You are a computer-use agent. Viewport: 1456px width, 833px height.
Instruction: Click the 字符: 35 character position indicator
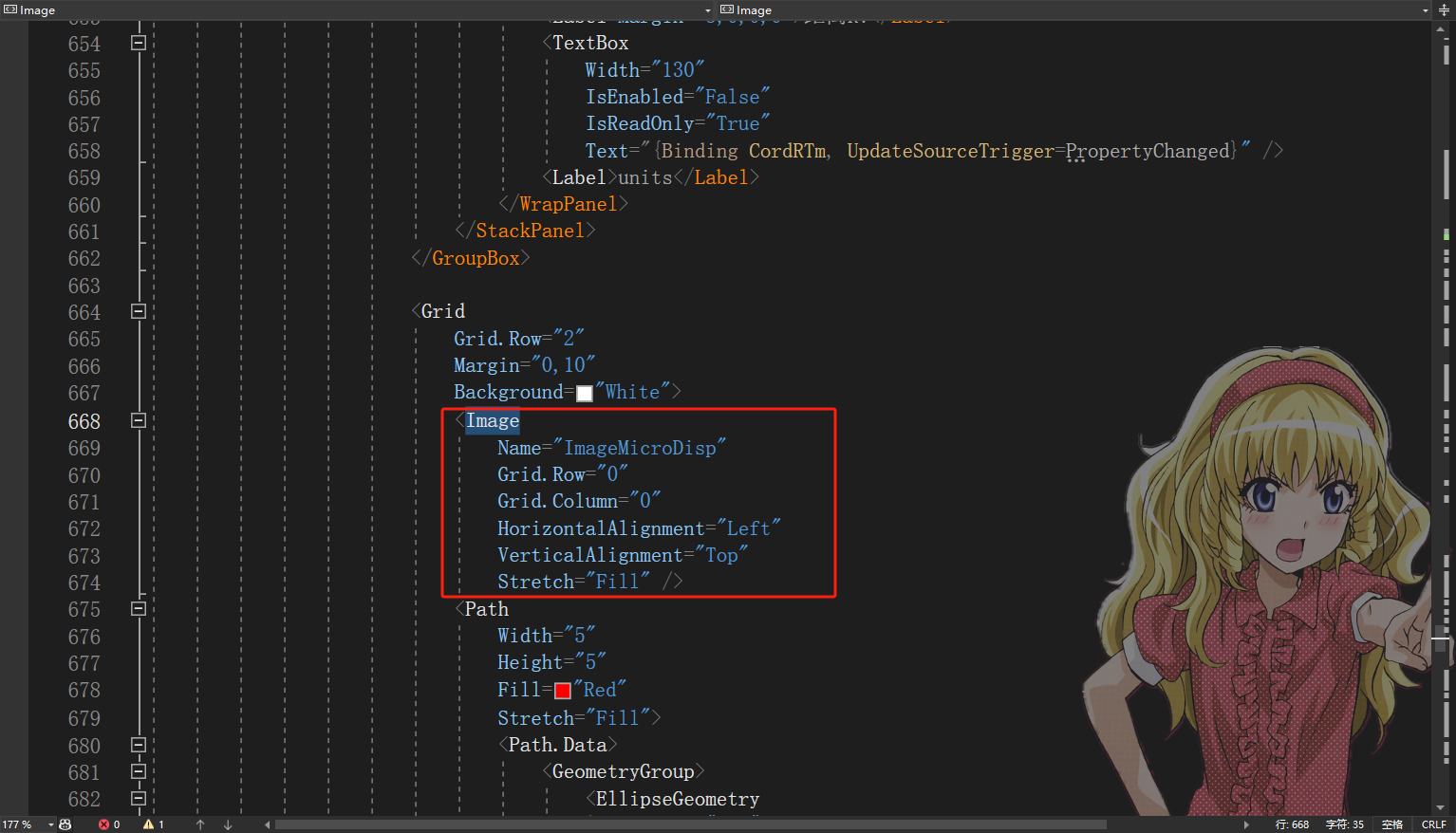tap(1343, 824)
